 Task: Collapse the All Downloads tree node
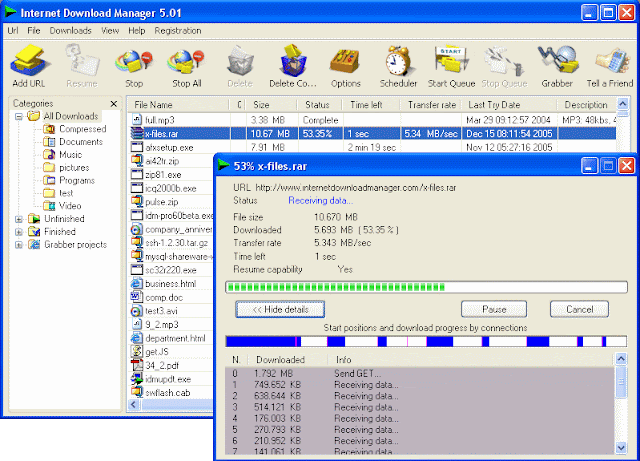(x=19, y=117)
